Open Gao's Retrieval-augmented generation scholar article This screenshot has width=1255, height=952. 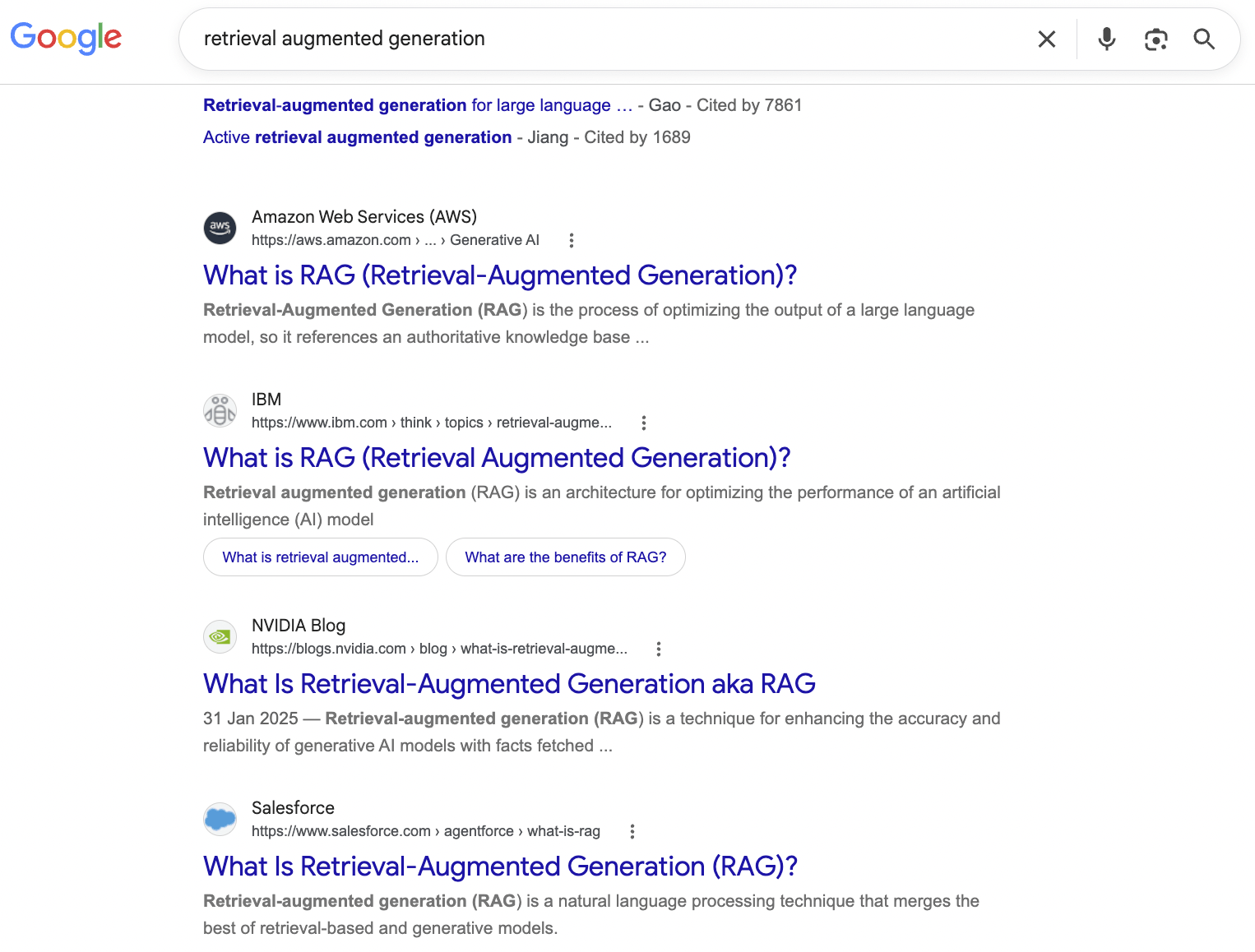pyautogui.click(x=418, y=105)
